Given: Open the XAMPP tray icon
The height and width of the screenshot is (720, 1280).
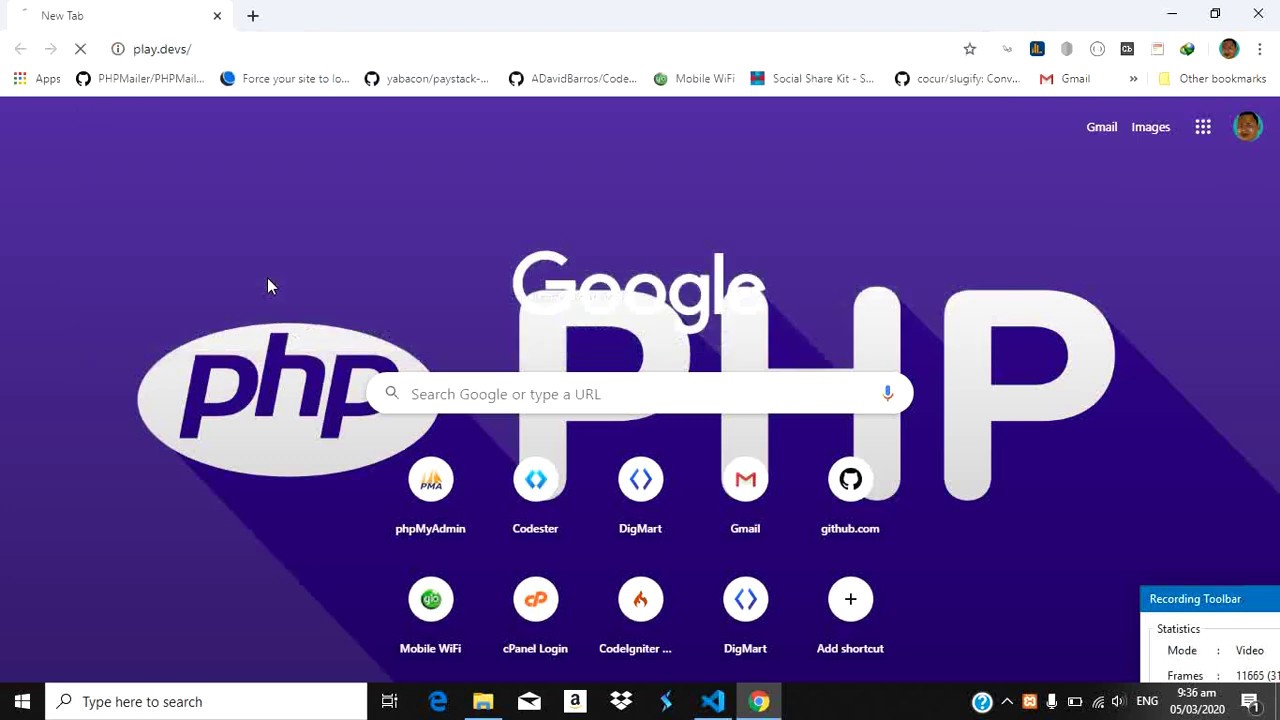Looking at the screenshot, I should pos(1029,702).
